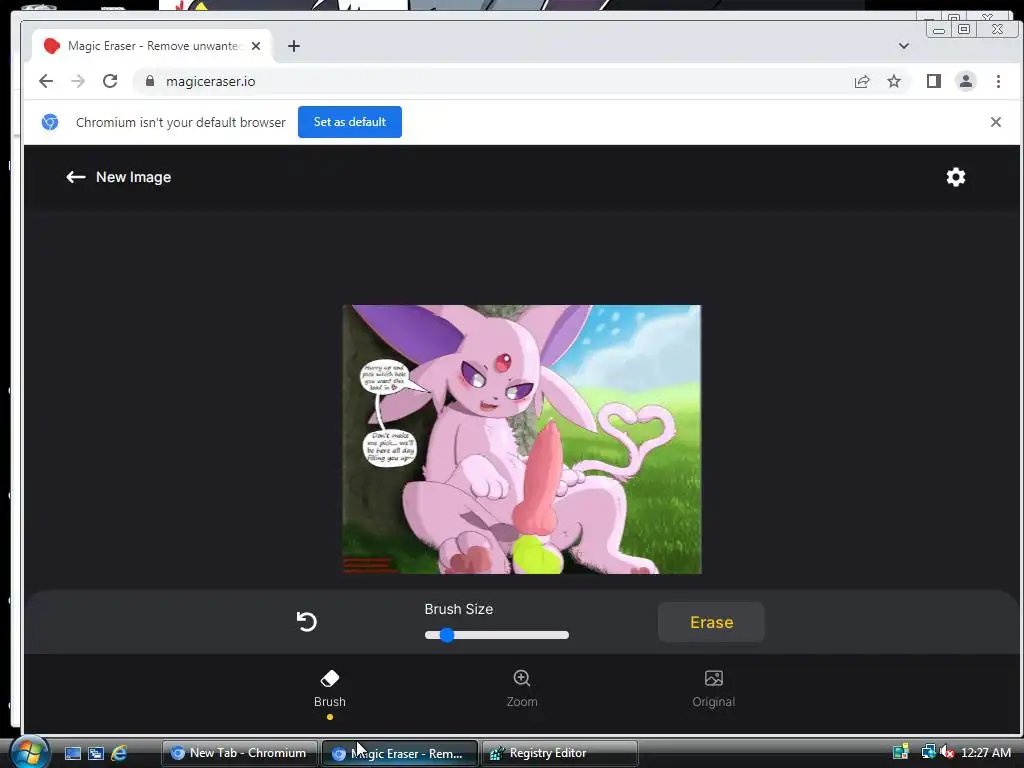Viewport: 1024px width, 768px height.
Task: Open the Chromium three-dot menu
Action: point(998,81)
